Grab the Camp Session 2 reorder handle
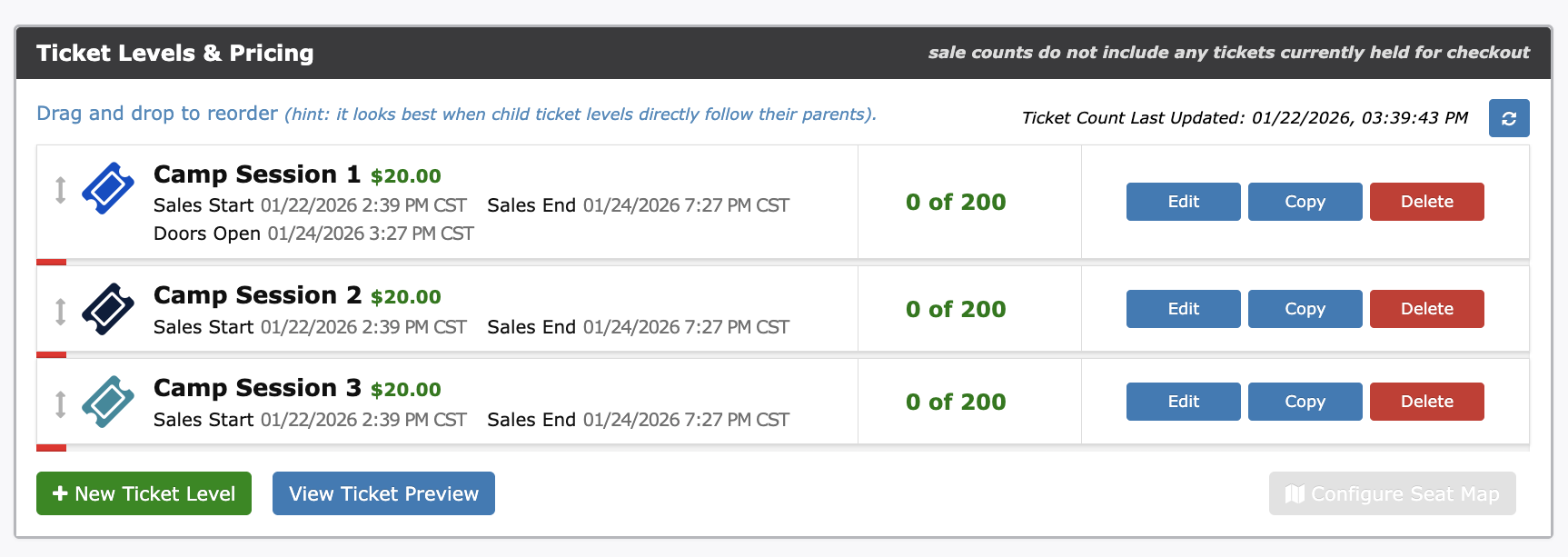The height and width of the screenshot is (557, 1568). click(x=61, y=311)
